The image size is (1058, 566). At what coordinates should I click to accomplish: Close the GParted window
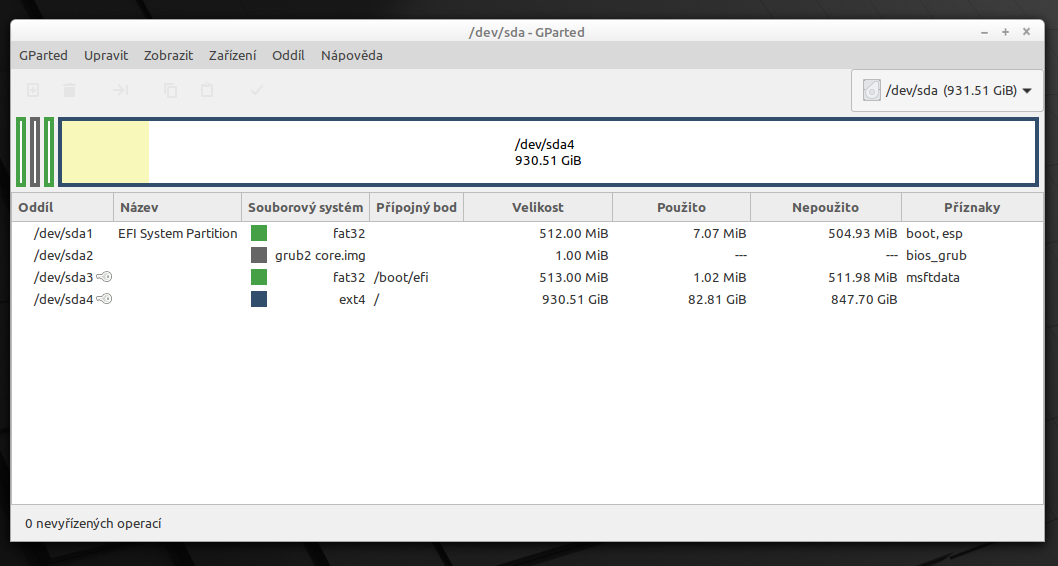(x=1026, y=32)
